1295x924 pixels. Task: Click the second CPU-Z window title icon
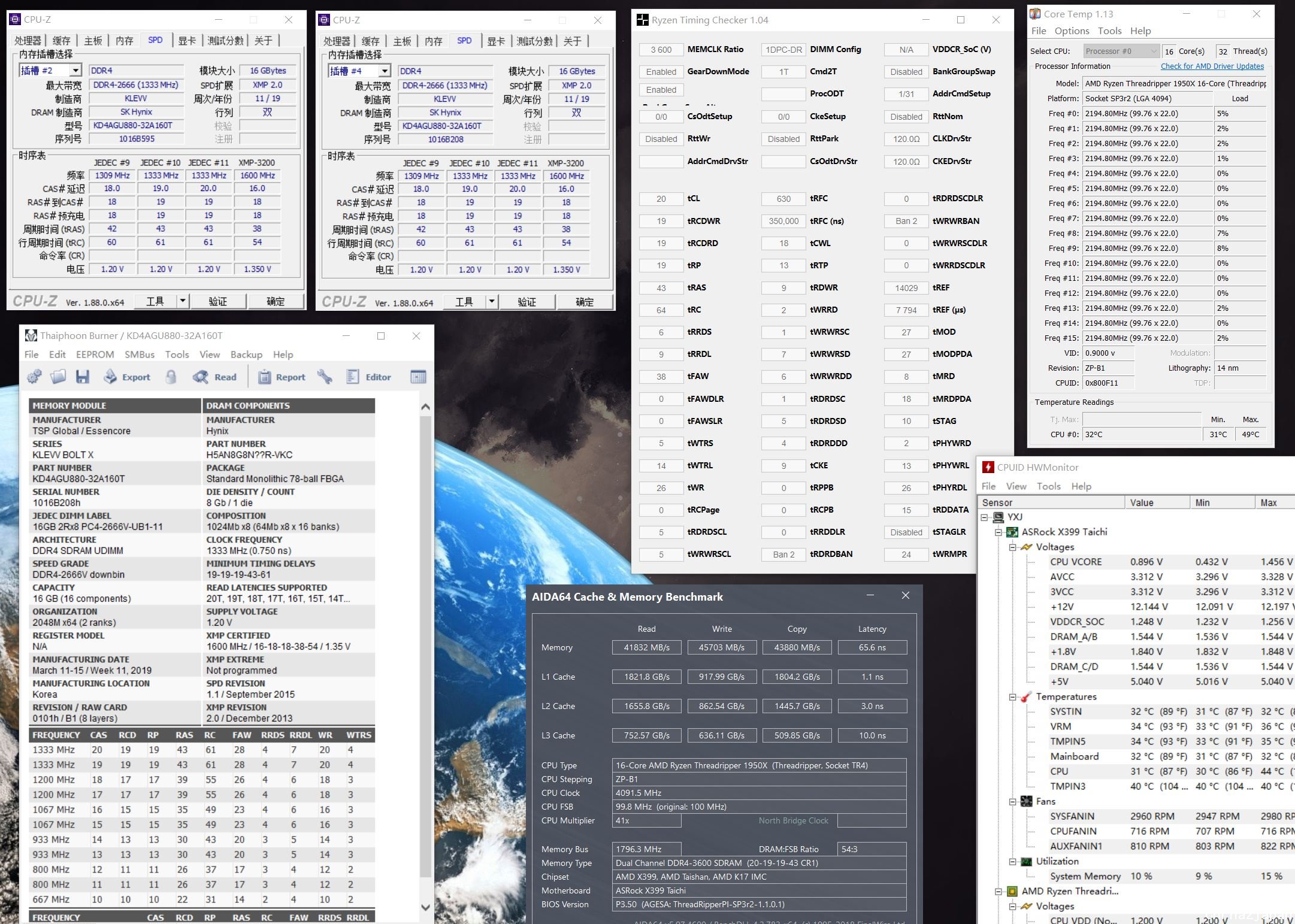[325, 20]
